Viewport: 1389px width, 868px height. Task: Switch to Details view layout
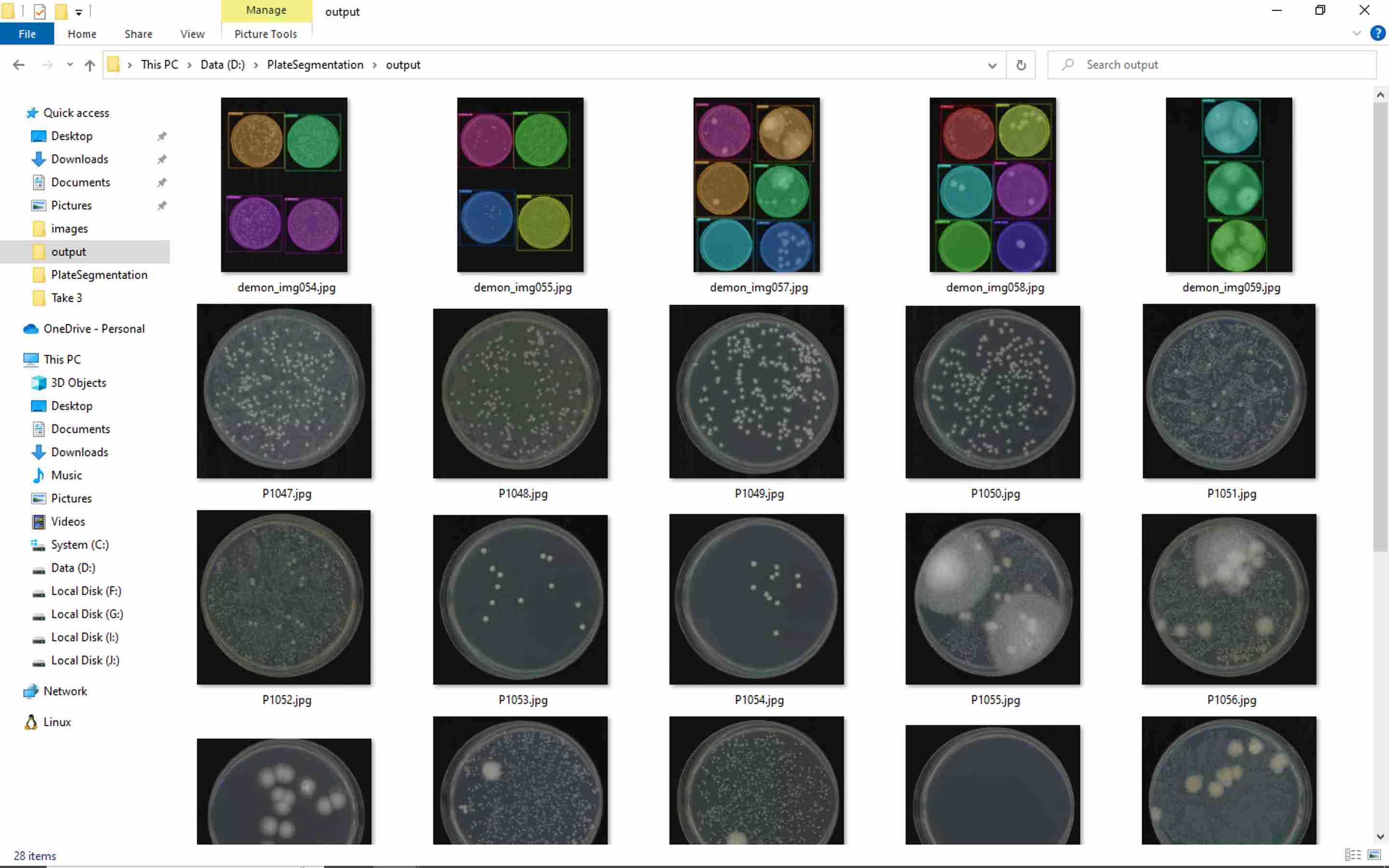(x=1352, y=855)
